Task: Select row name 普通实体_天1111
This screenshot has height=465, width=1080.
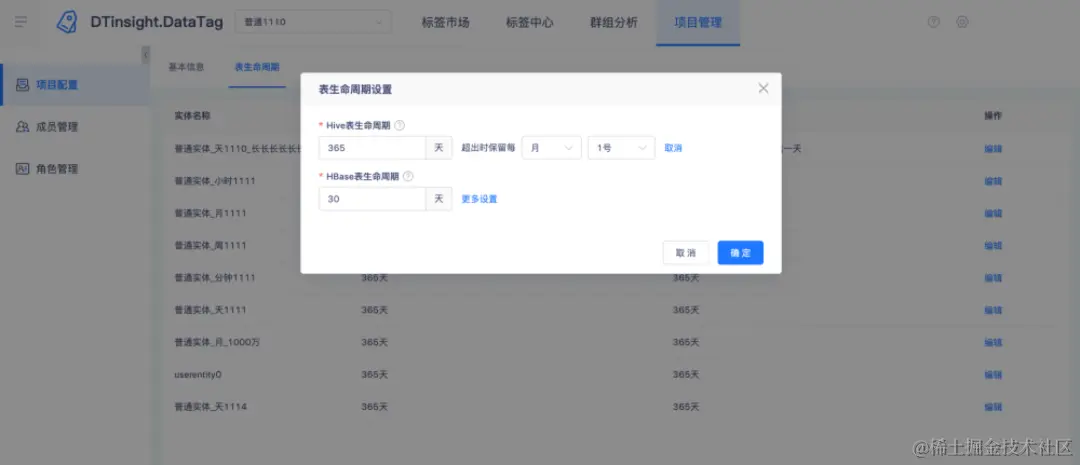Action: [210, 310]
